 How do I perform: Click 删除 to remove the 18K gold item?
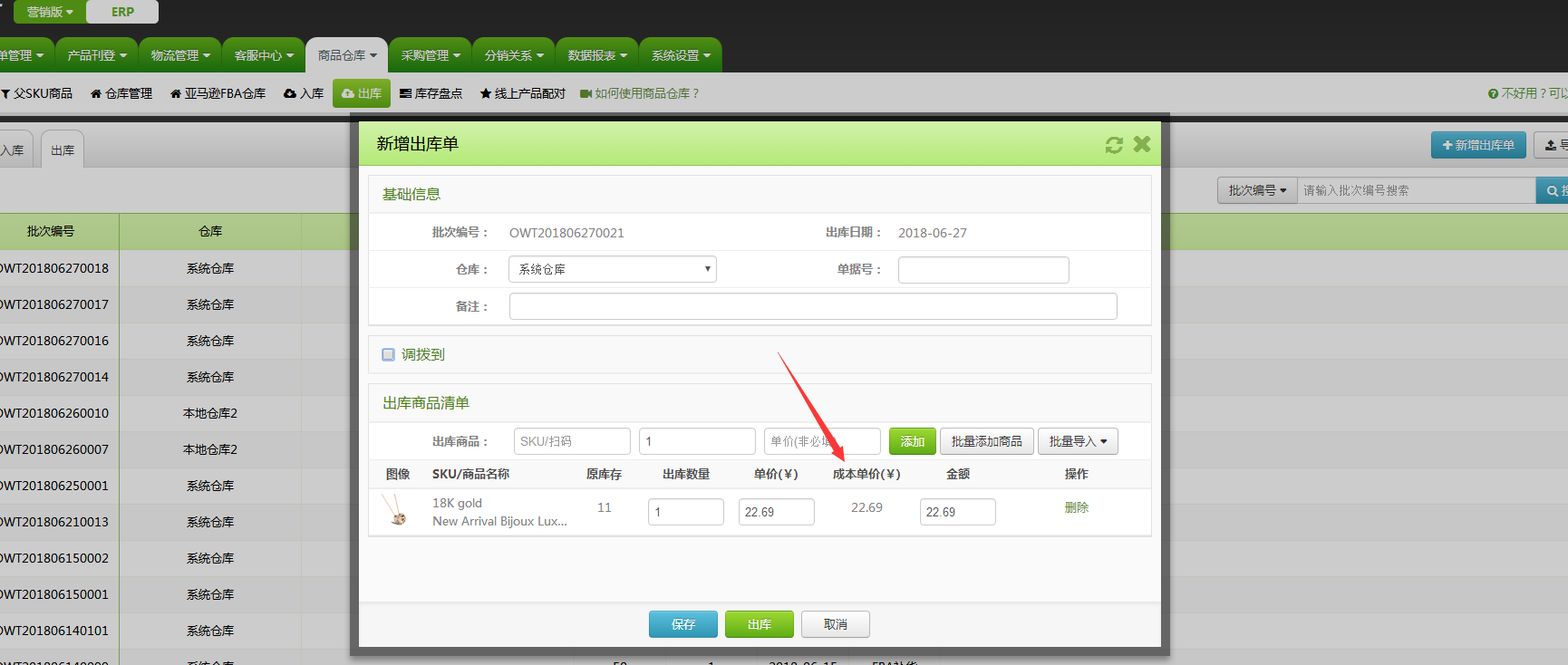pos(1077,507)
